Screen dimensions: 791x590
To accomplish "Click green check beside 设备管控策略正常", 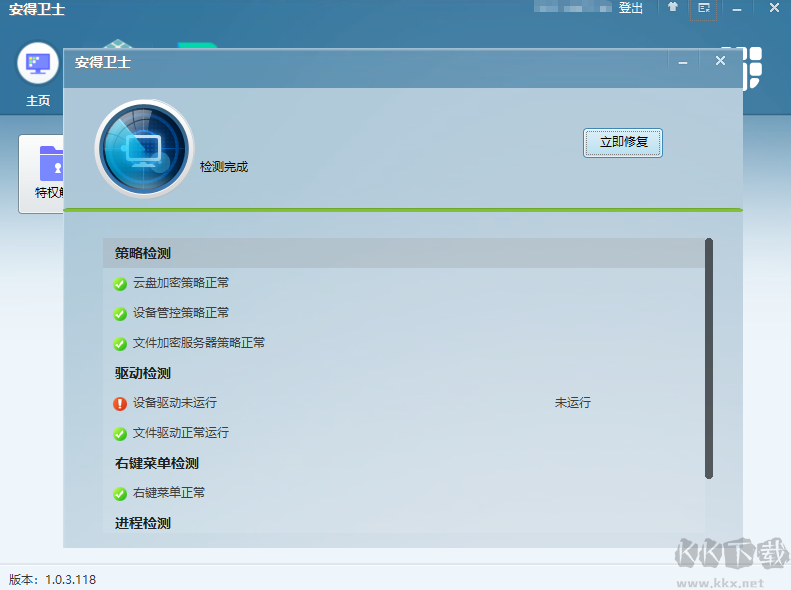I will (x=120, y=314).
